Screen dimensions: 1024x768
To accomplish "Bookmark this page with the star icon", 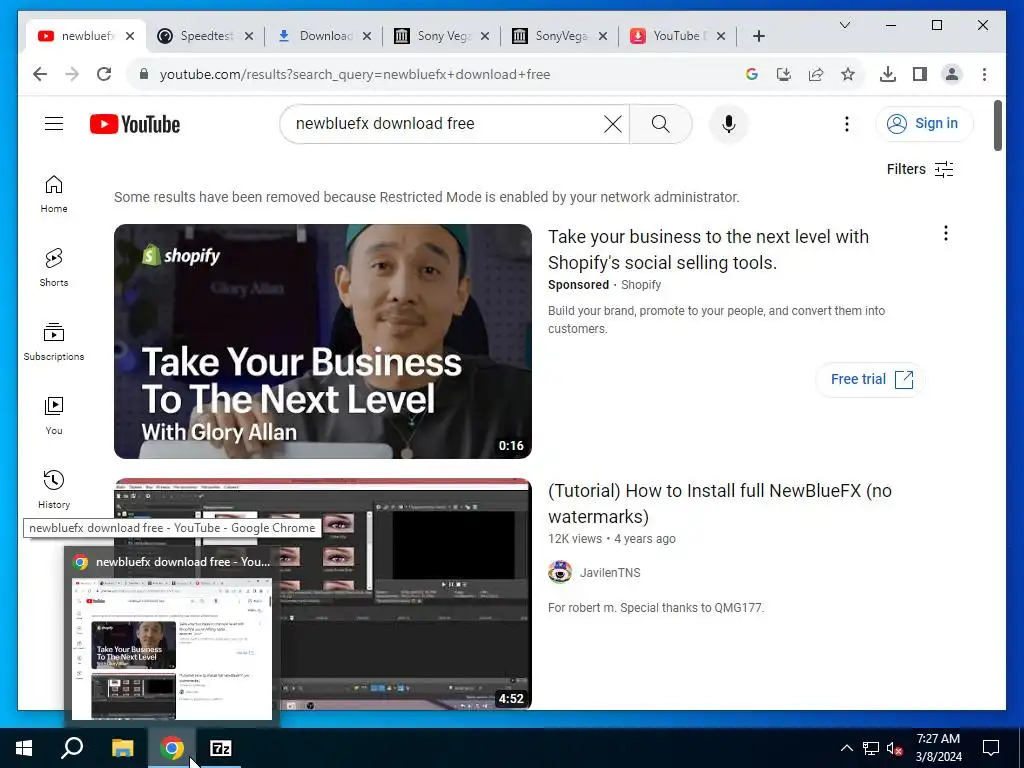I will 848,74.
